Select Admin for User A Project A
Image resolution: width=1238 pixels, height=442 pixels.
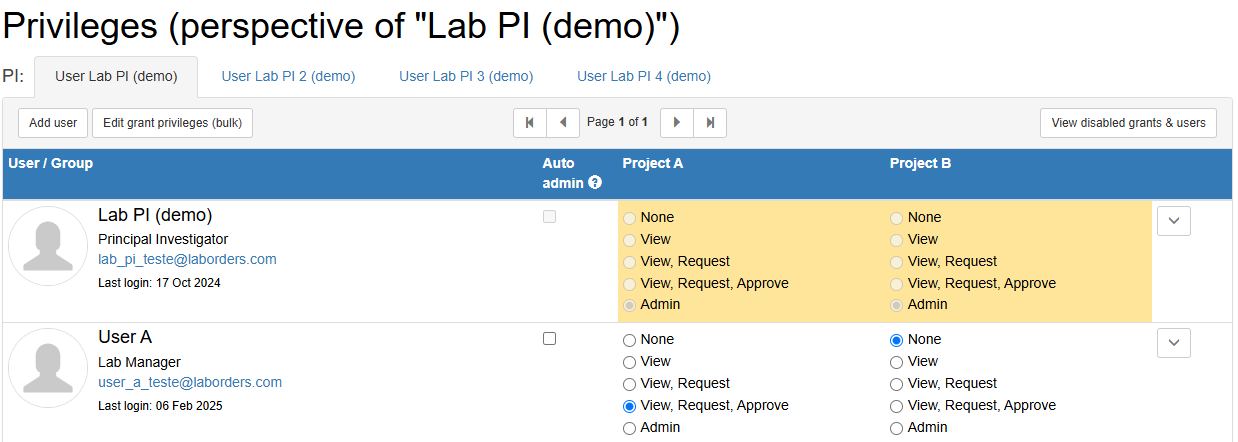click(629, 428)
